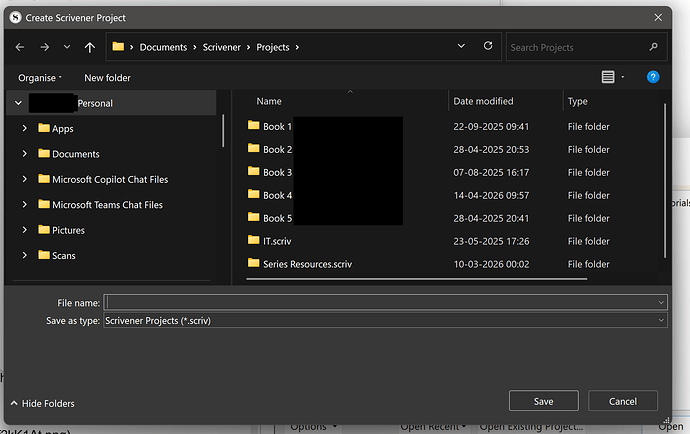The width and height of the screenshot is (690, 434).
Task: Click the forward navigation arrow
Action: tap(44, 47)
